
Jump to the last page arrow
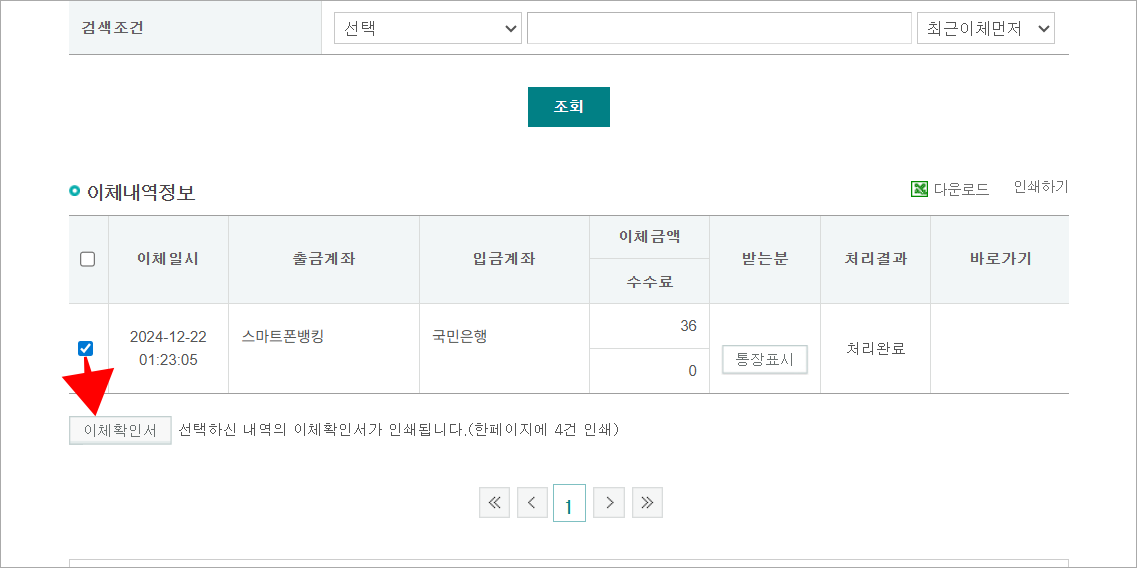[648, 502]
